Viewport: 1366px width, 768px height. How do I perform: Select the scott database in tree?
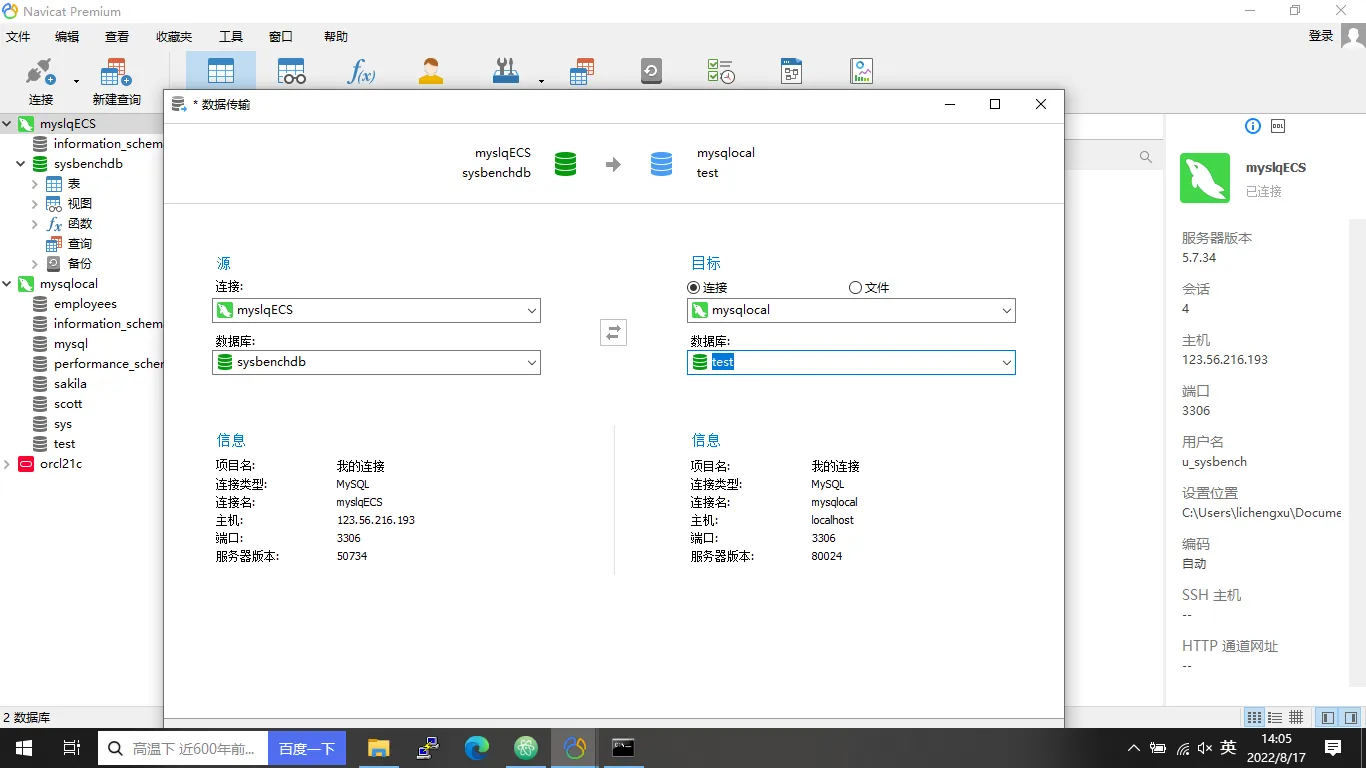(68, 404)
